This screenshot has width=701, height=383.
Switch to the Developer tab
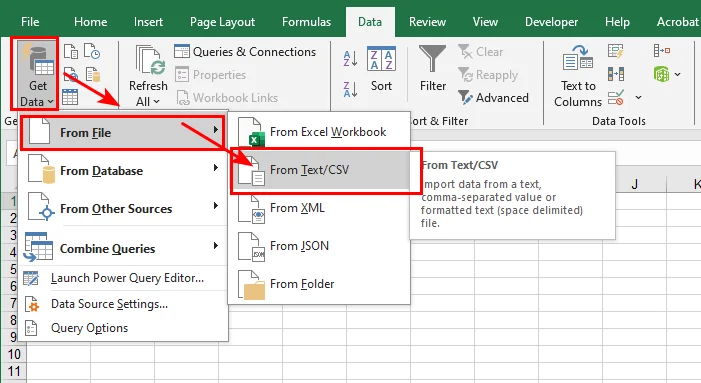[551, 22]
